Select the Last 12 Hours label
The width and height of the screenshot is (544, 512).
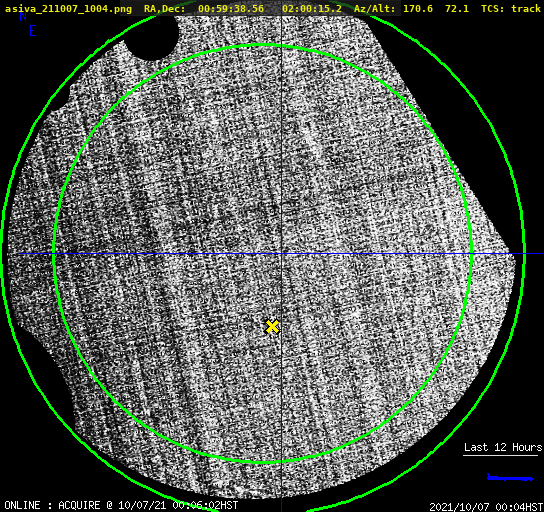(503, 447)
